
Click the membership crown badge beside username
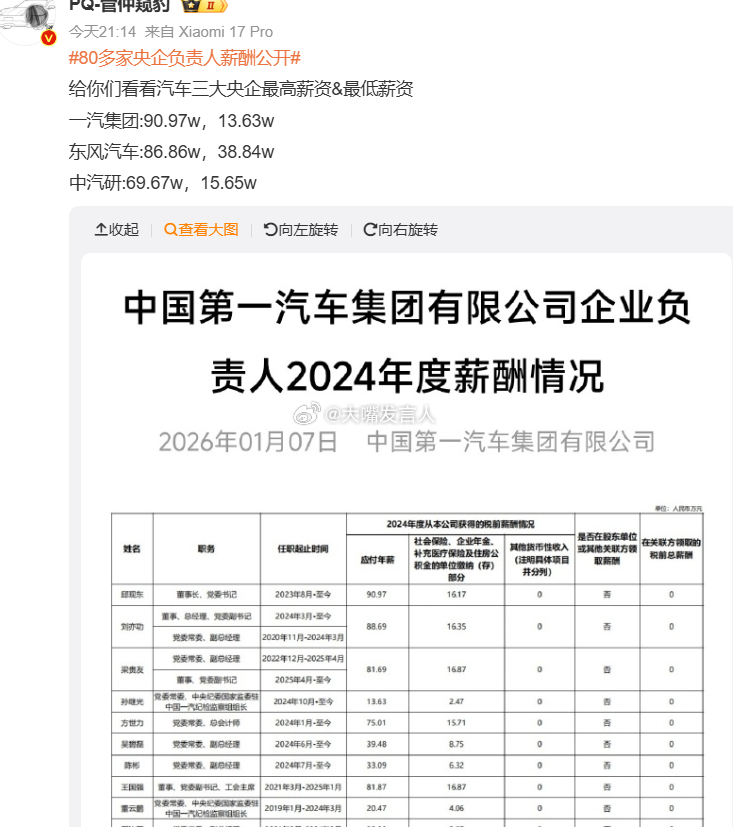coord(204,5)
